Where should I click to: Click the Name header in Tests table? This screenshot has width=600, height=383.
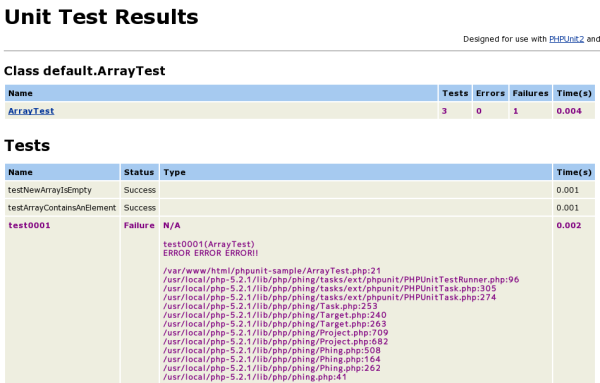pyautogui.click(x=62, y=172)
